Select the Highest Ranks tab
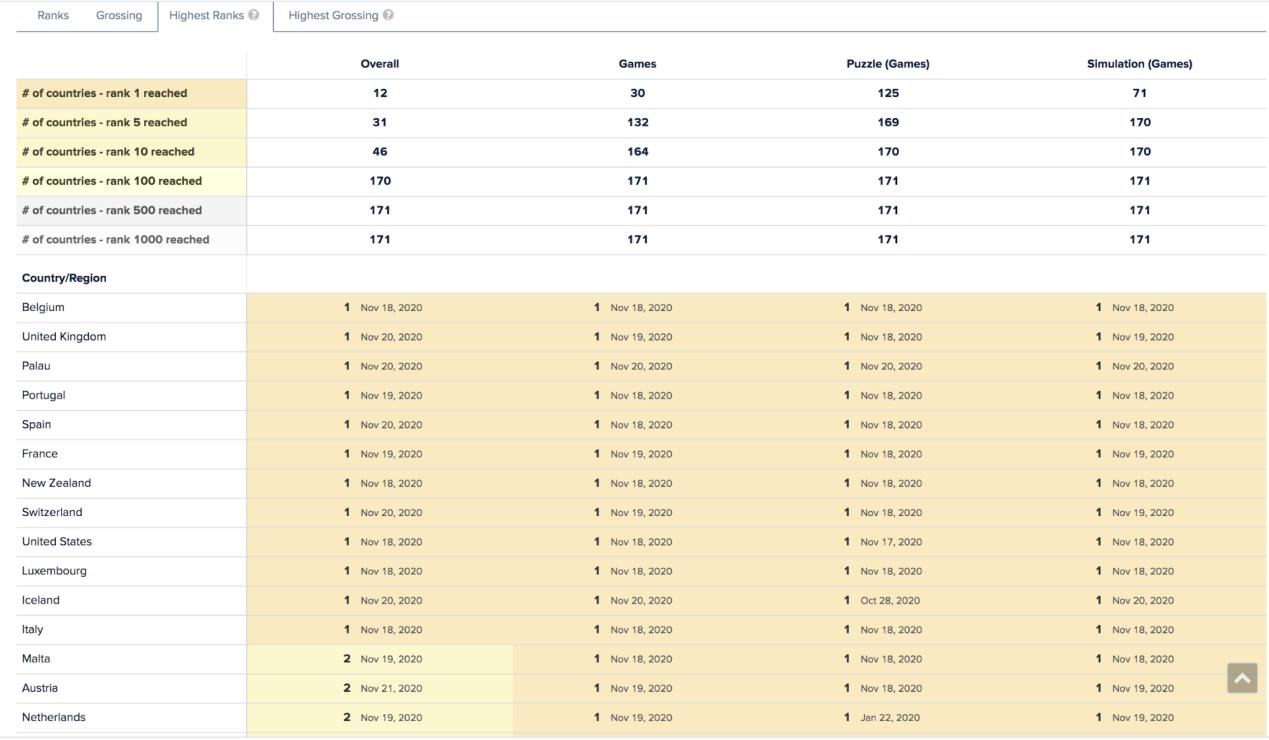 point(215,16)
